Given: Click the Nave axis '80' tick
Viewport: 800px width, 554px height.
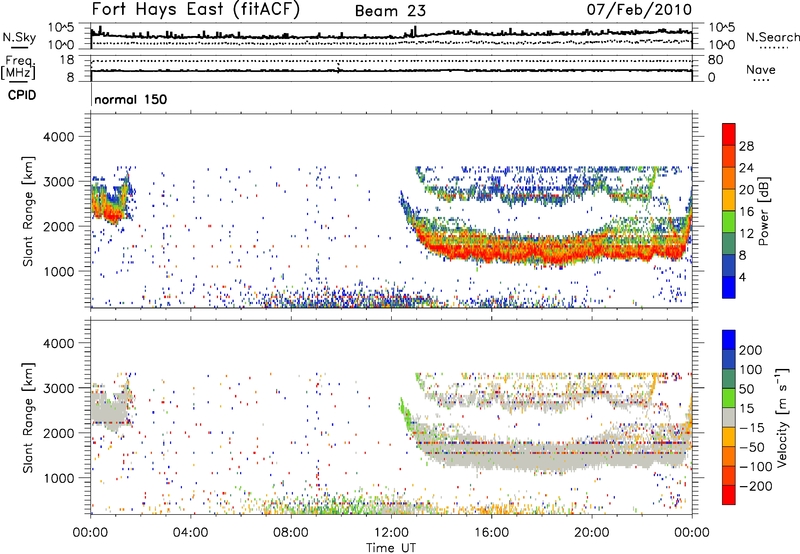Looking at the screenshot, I should click(715, 60).
